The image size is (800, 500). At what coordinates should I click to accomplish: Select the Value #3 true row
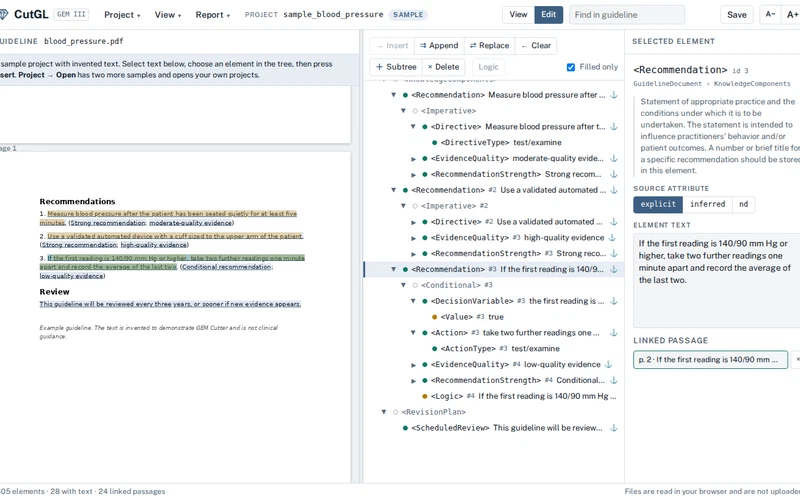pyautogui.click(x=494, y=317)
